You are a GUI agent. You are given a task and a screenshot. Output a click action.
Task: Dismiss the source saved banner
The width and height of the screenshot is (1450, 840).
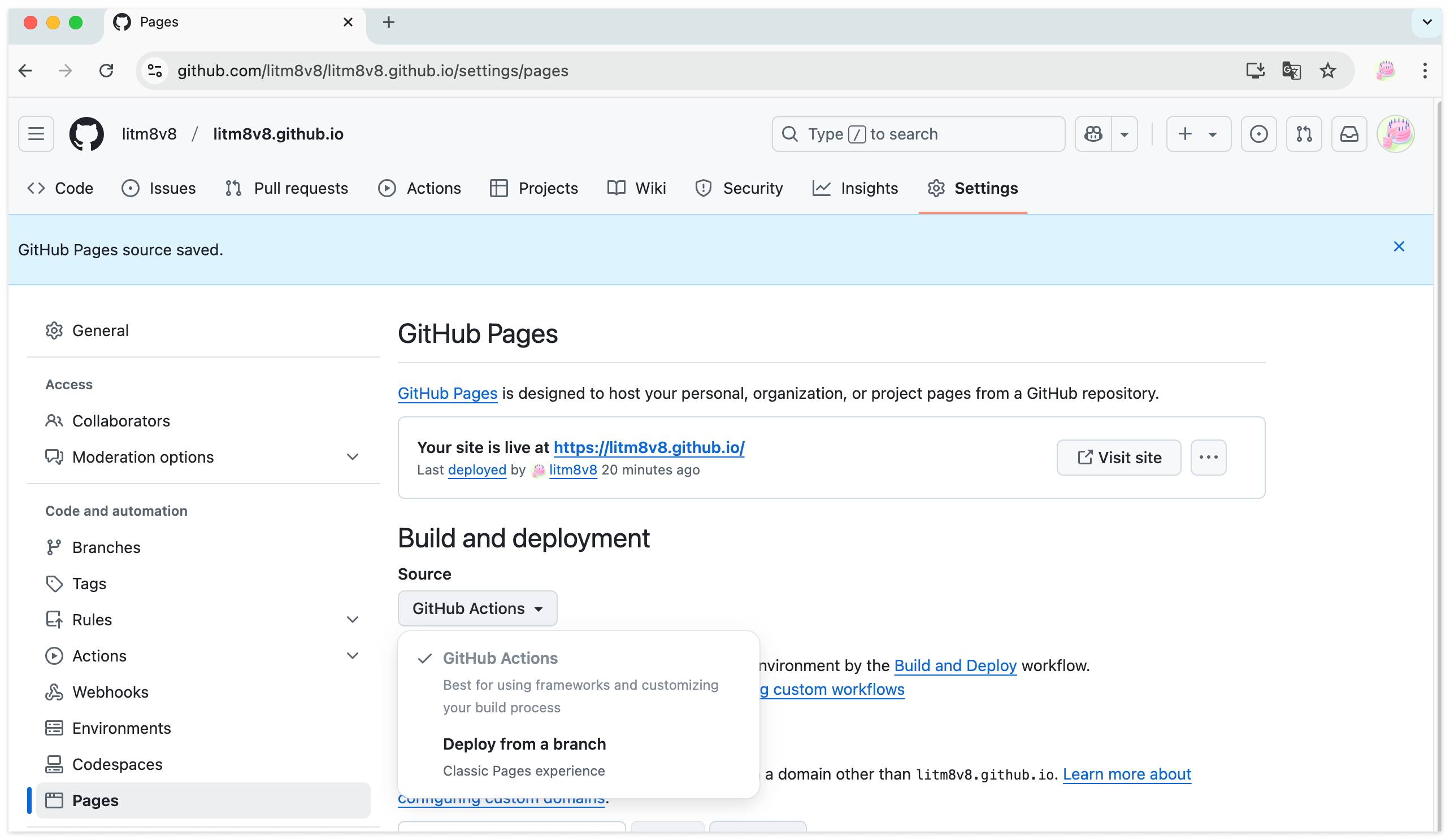coord(1399,247)
